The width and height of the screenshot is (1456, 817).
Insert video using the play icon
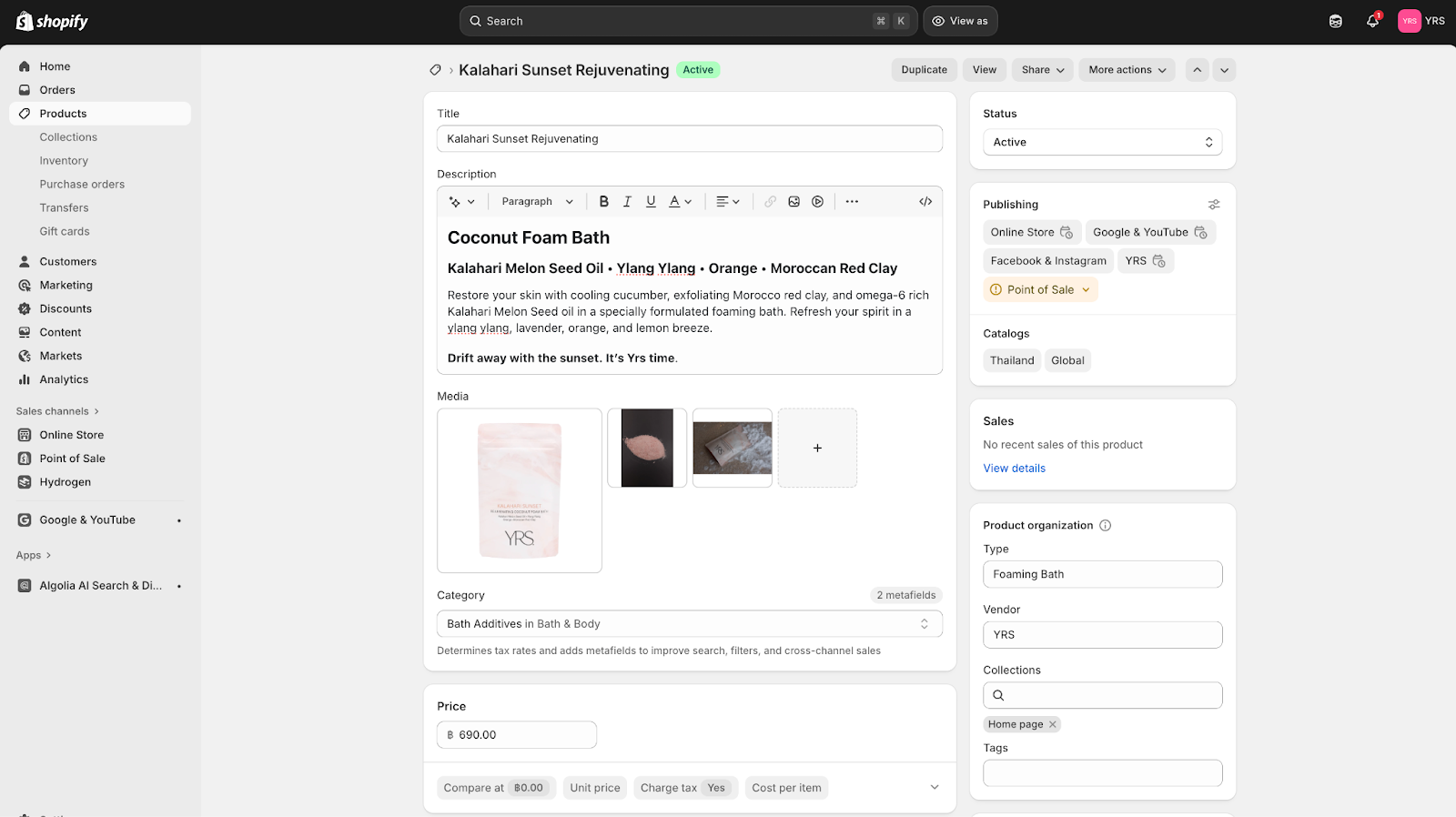(x=817, y=202)
